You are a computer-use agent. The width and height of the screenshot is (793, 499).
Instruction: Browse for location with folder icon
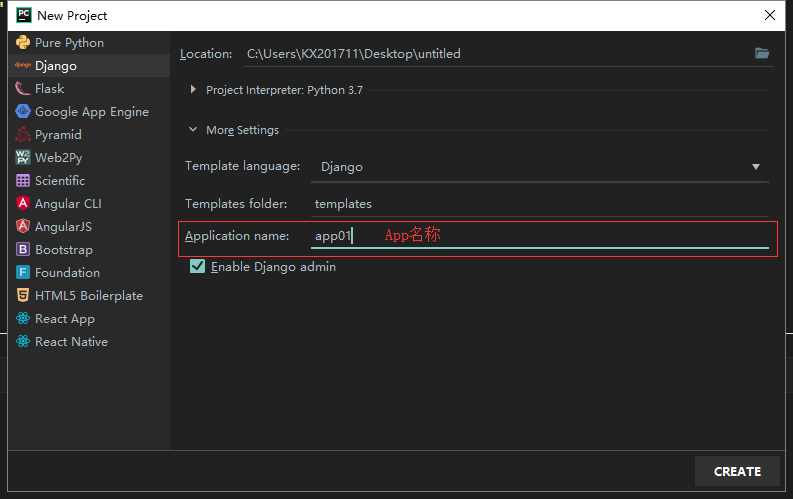(x=762, y=53)
